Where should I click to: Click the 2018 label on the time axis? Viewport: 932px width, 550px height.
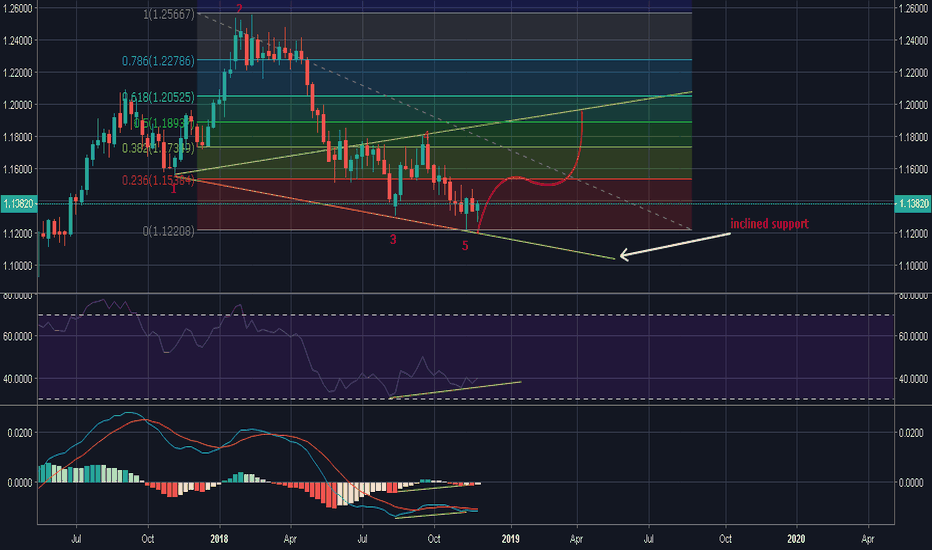tap(219, 539)
